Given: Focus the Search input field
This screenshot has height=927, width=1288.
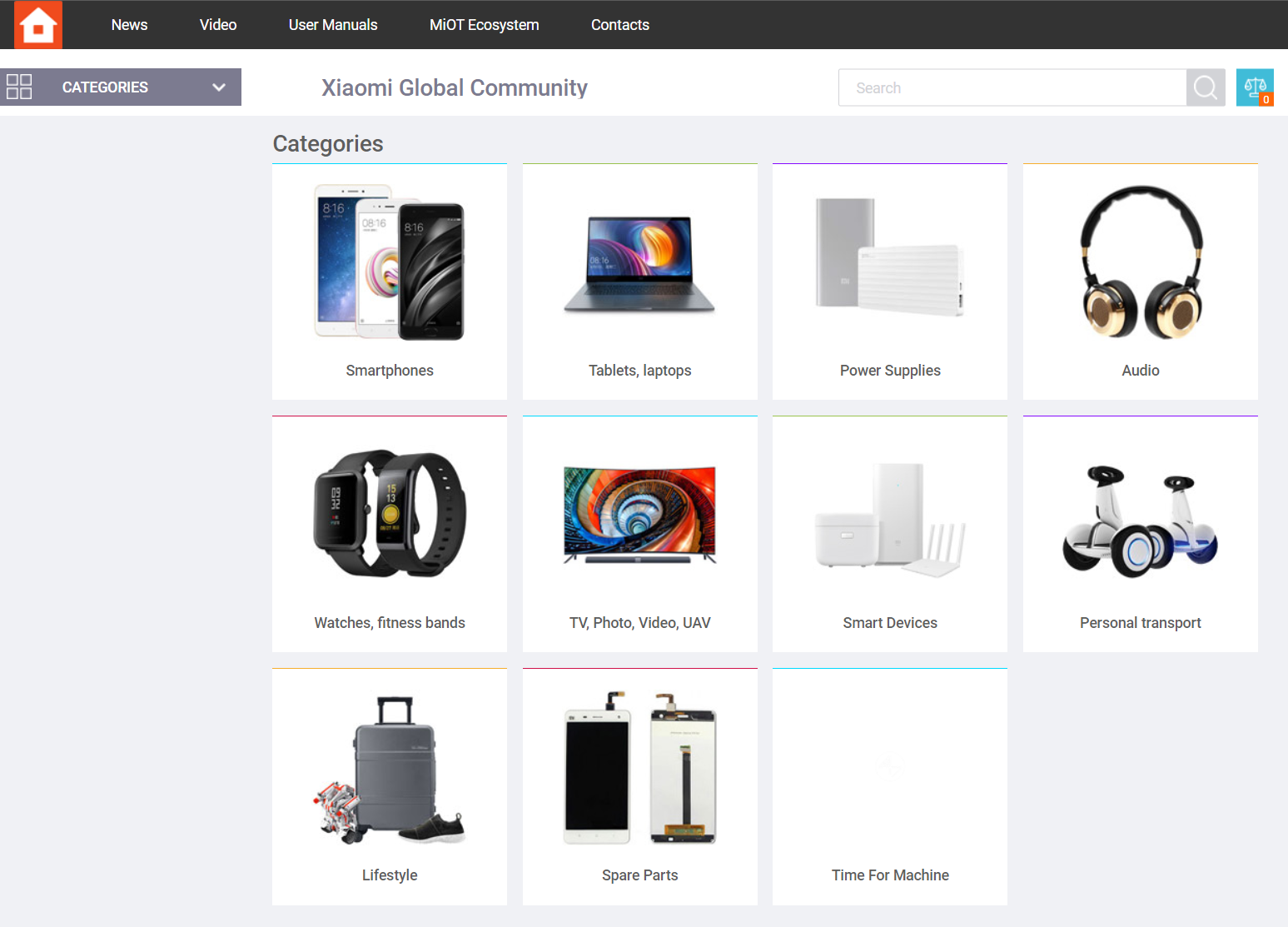Looking at the screenshot, I should point(1012,87).
